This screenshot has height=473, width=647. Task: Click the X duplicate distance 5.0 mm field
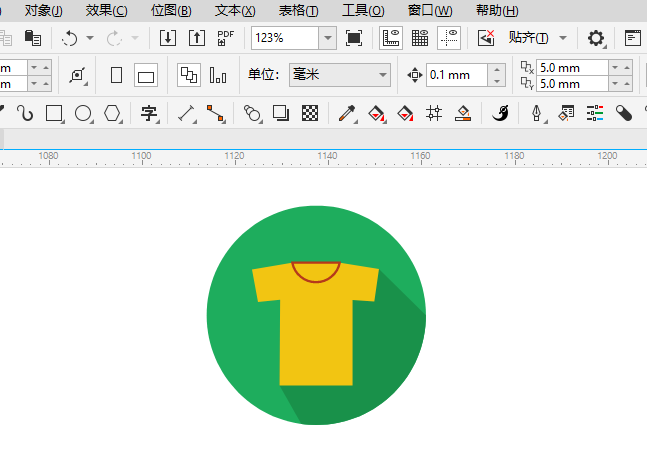point(572,67)
